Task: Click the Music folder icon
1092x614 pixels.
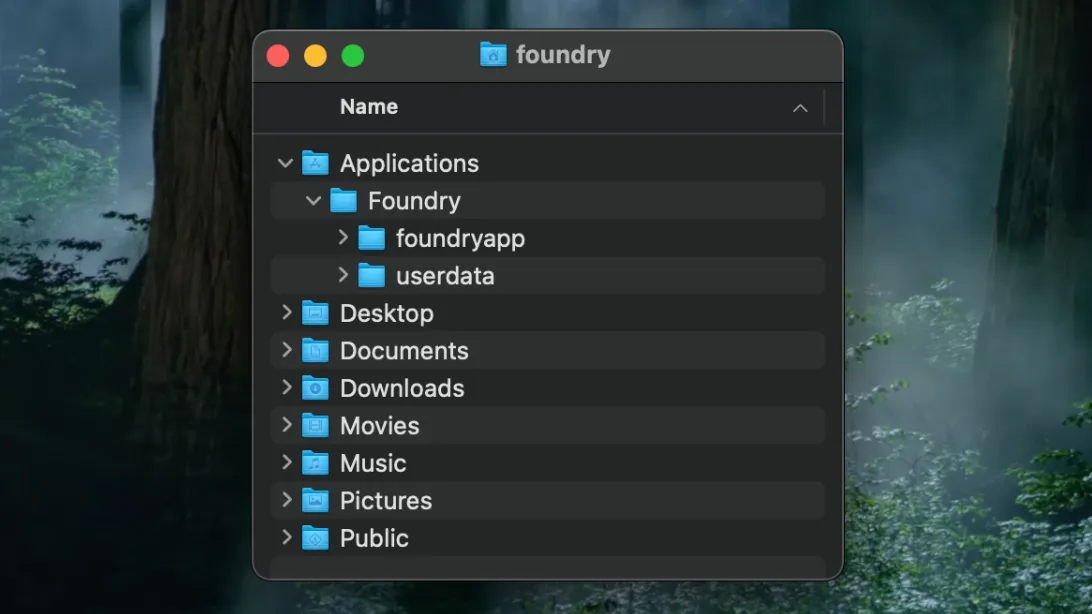Action: (x=315, y=463)
